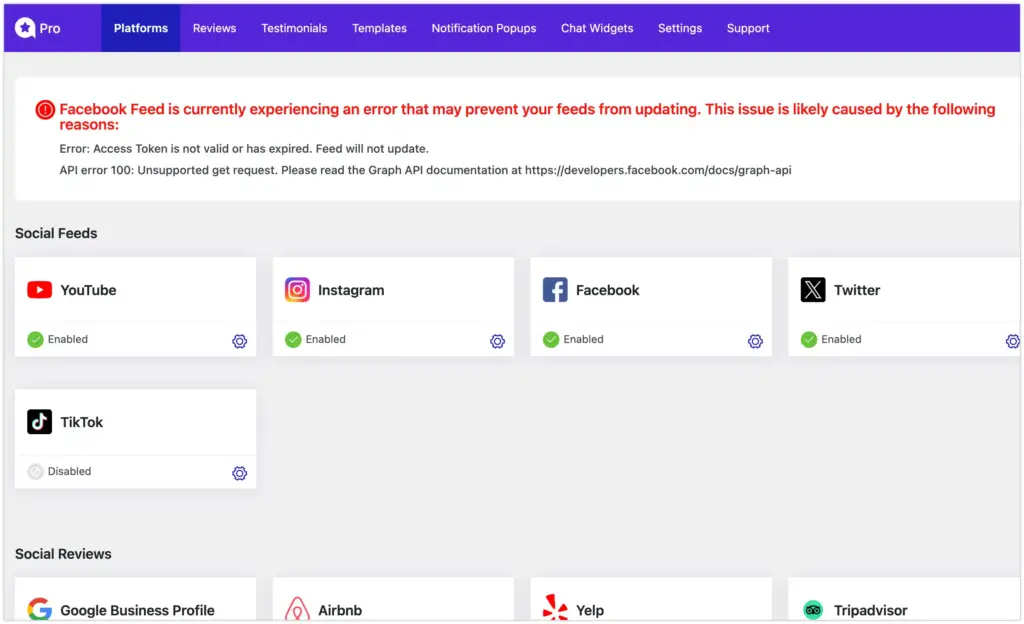Click Instagram's green Enabled checkmark
Image resolution: width=1024 pixels, height=624 pixels.
pyautogui.click(x=293, y=339)
